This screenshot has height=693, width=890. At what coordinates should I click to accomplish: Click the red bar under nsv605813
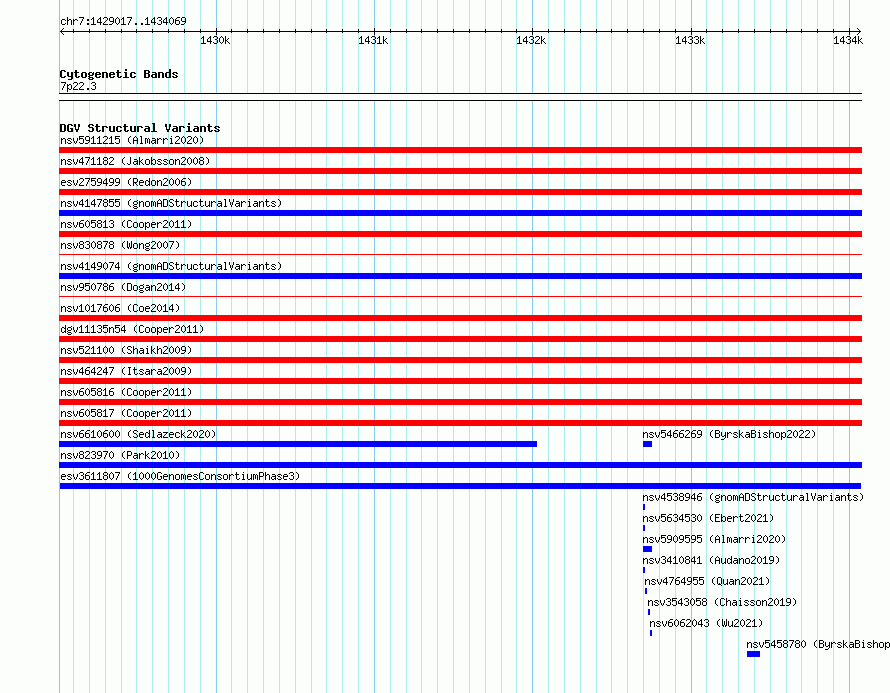coord(460,234)
